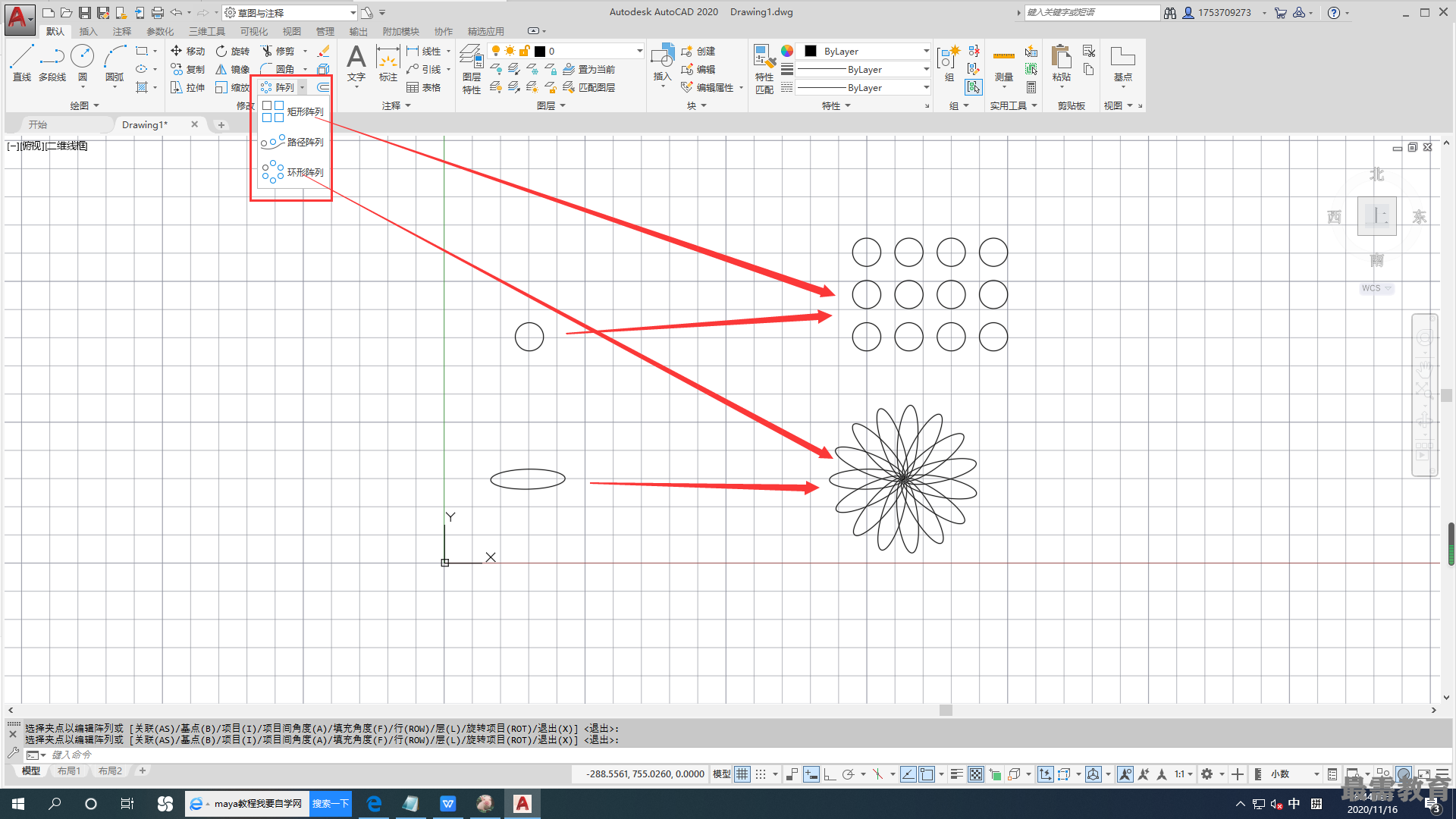Choose Polar Array (环形阵列)
Screen dimensions: 1456x819
[x=293, y=172]
